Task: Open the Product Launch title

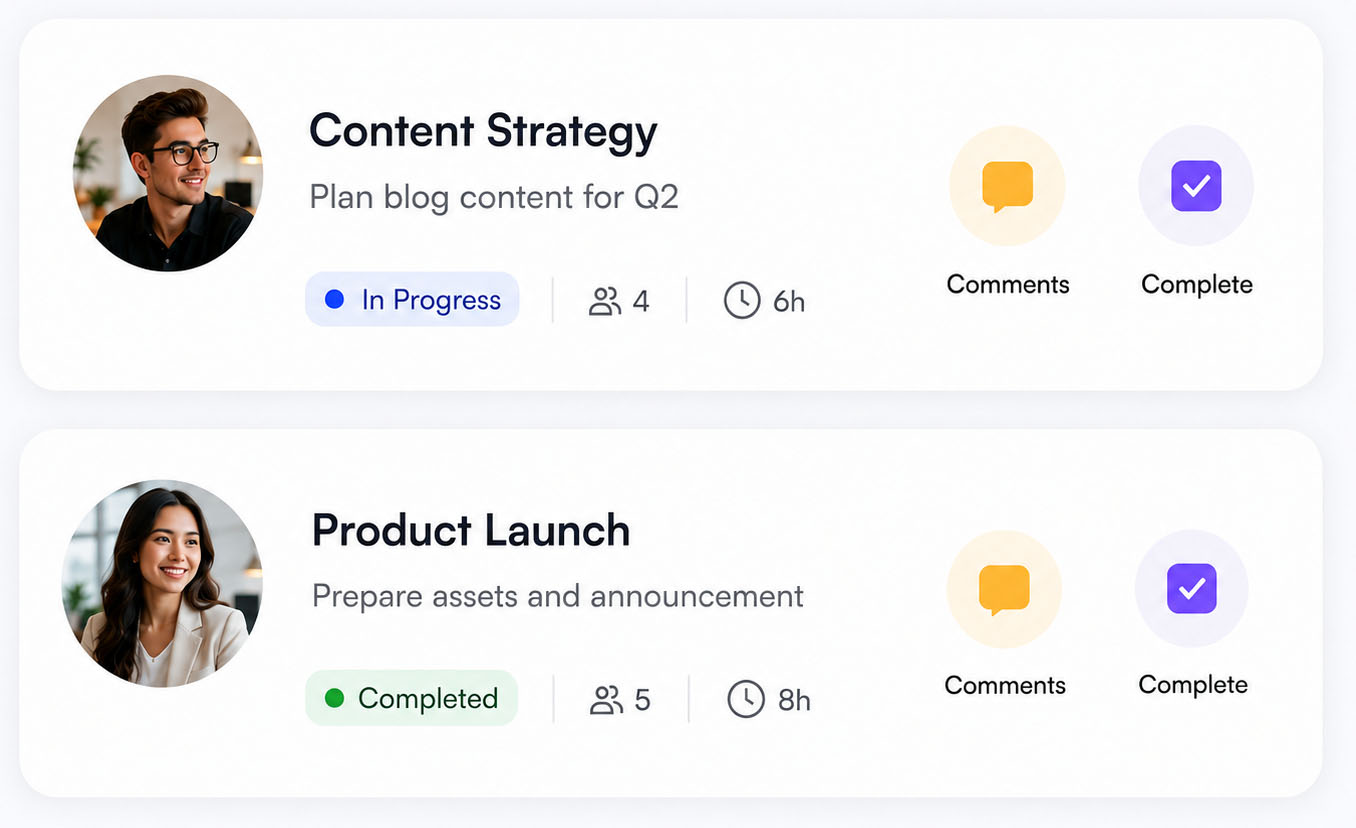Action: (x=471, y=530)
